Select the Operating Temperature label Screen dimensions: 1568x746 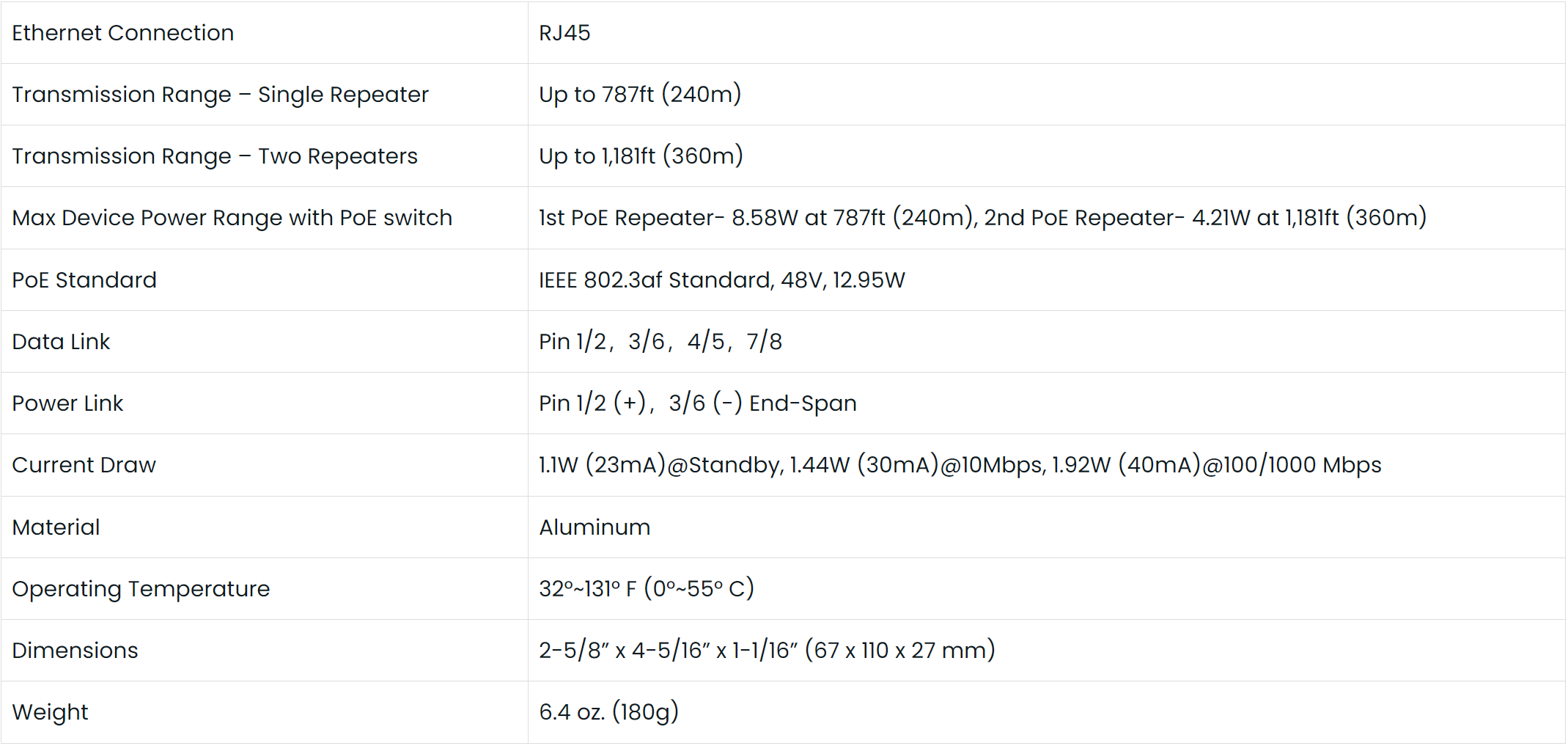click(141, 589)
